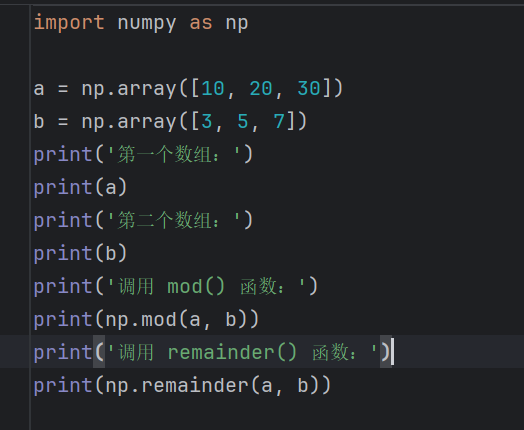Select the 'print(b)' line

click(x=80, y=253)
